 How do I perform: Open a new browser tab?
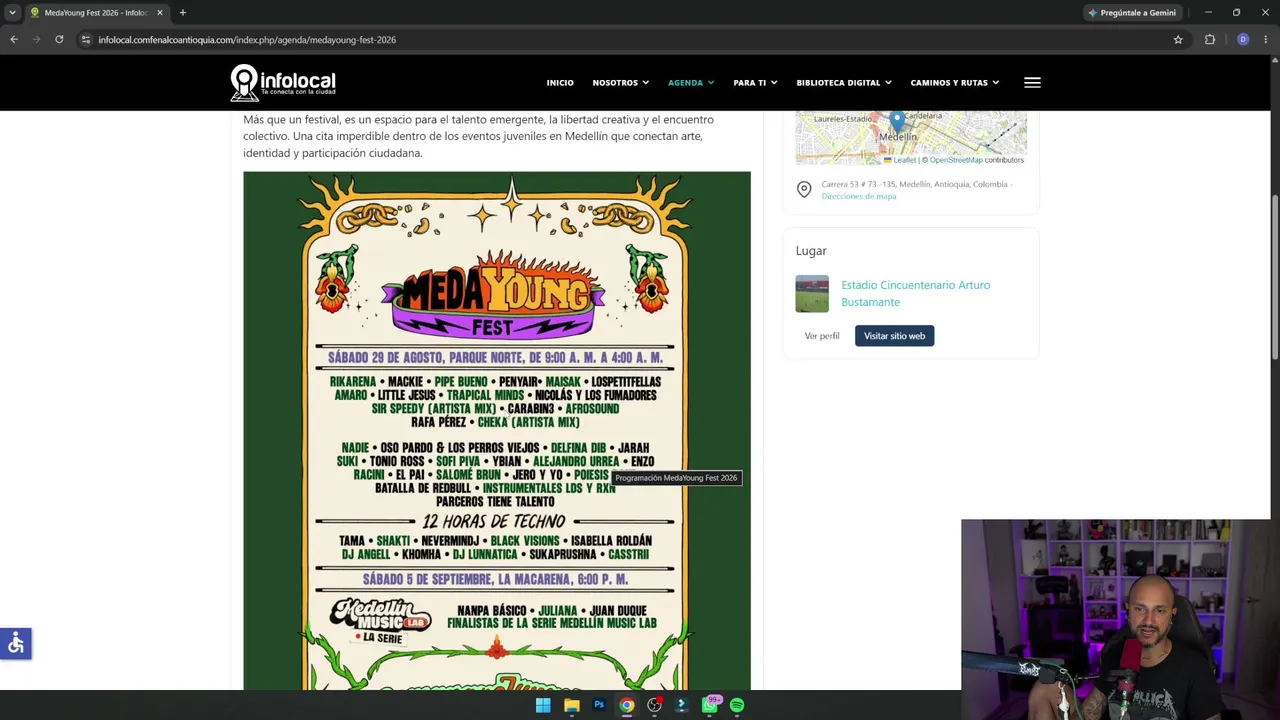click(182, 13)
